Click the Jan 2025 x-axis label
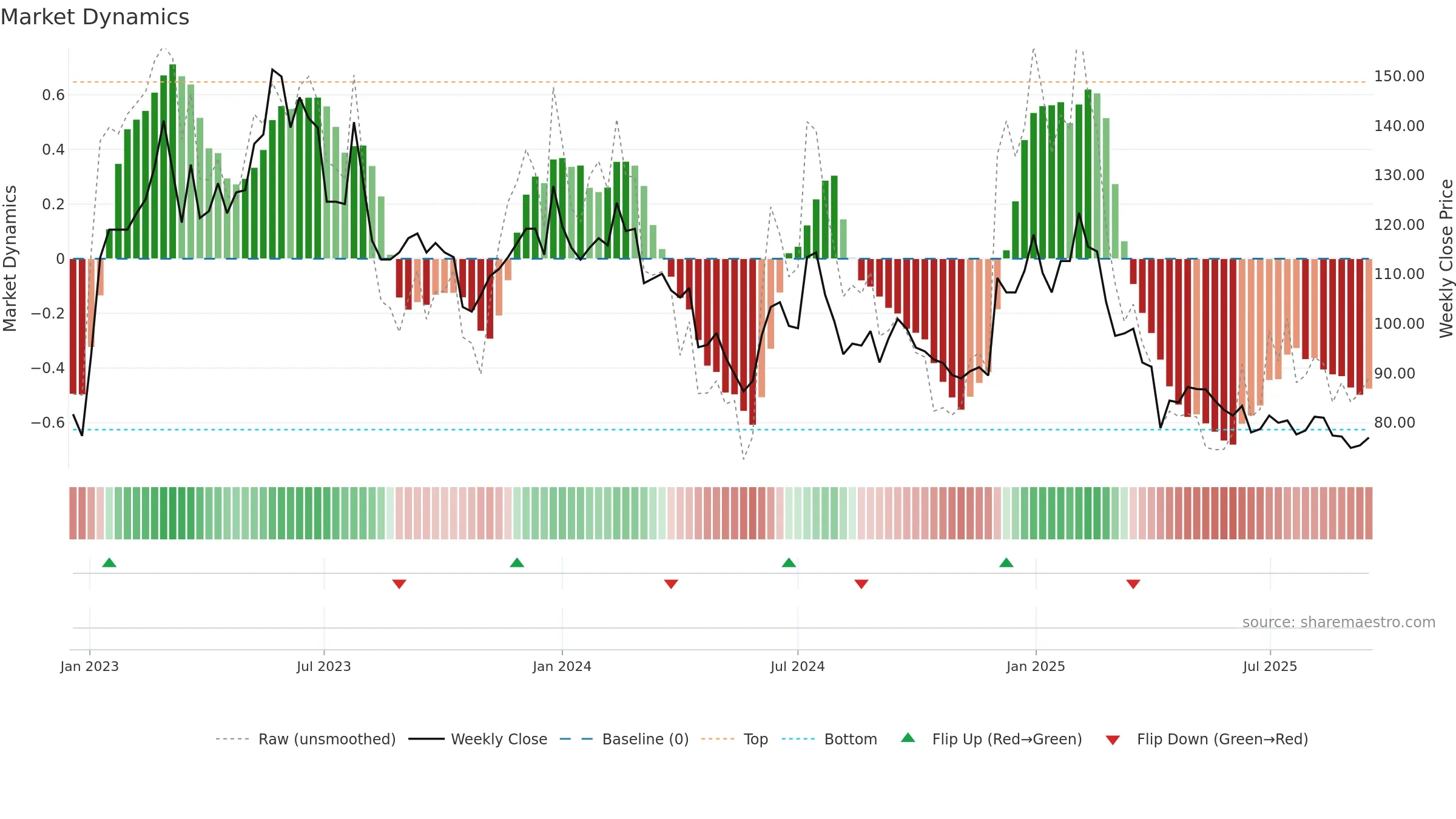1456x819 pixels. coord(1036,666)
